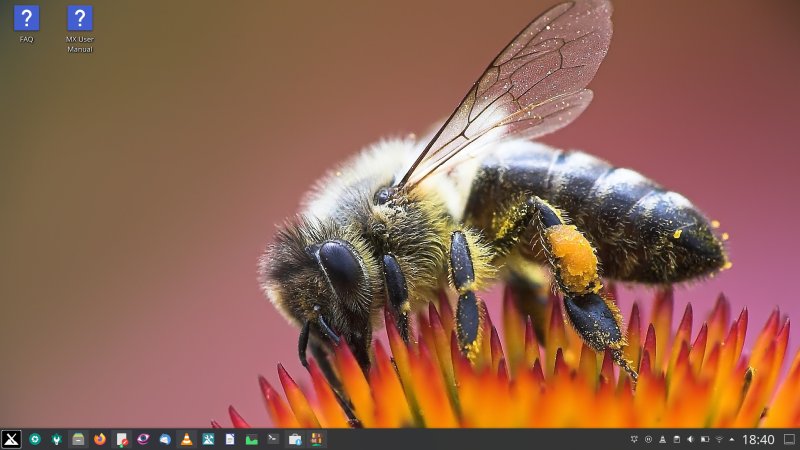This screenshot has height=450, width=800.
Task: Launch Firefox from the taskbar
Action: [x=100, y=439]
